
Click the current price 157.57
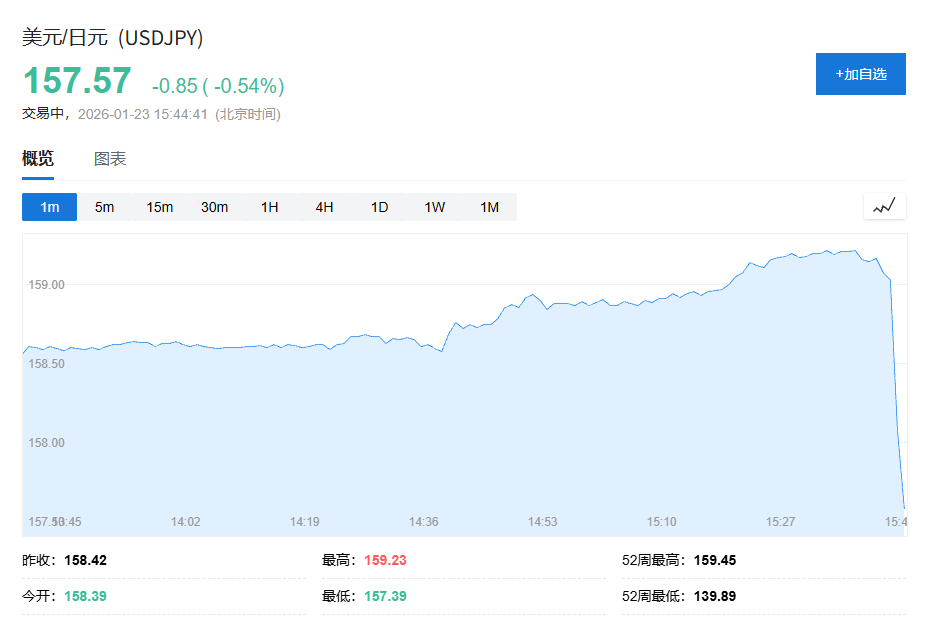coord(77,81)
